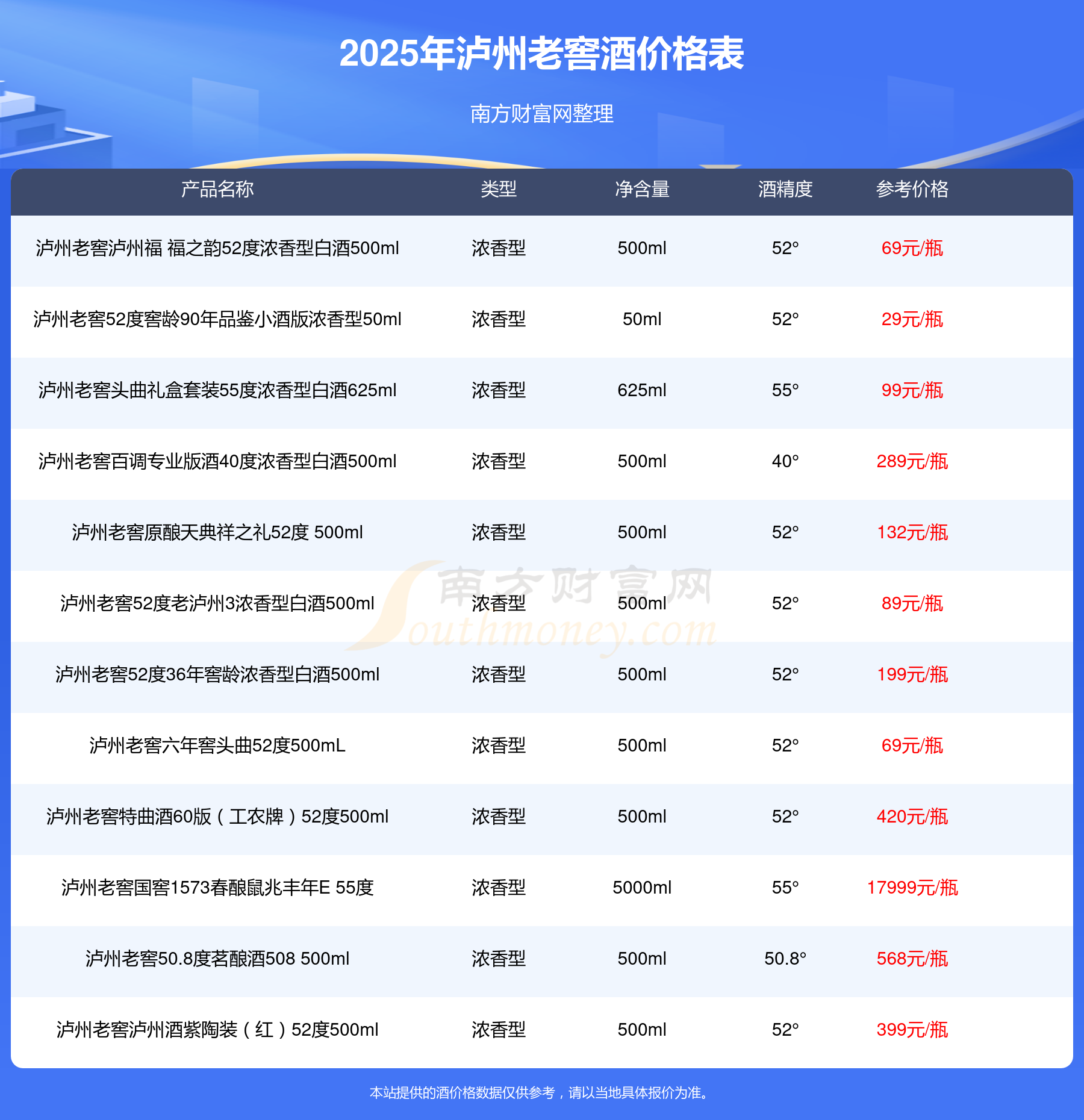
Task: Select the "参考价格" column header
Action: point(912,189)
